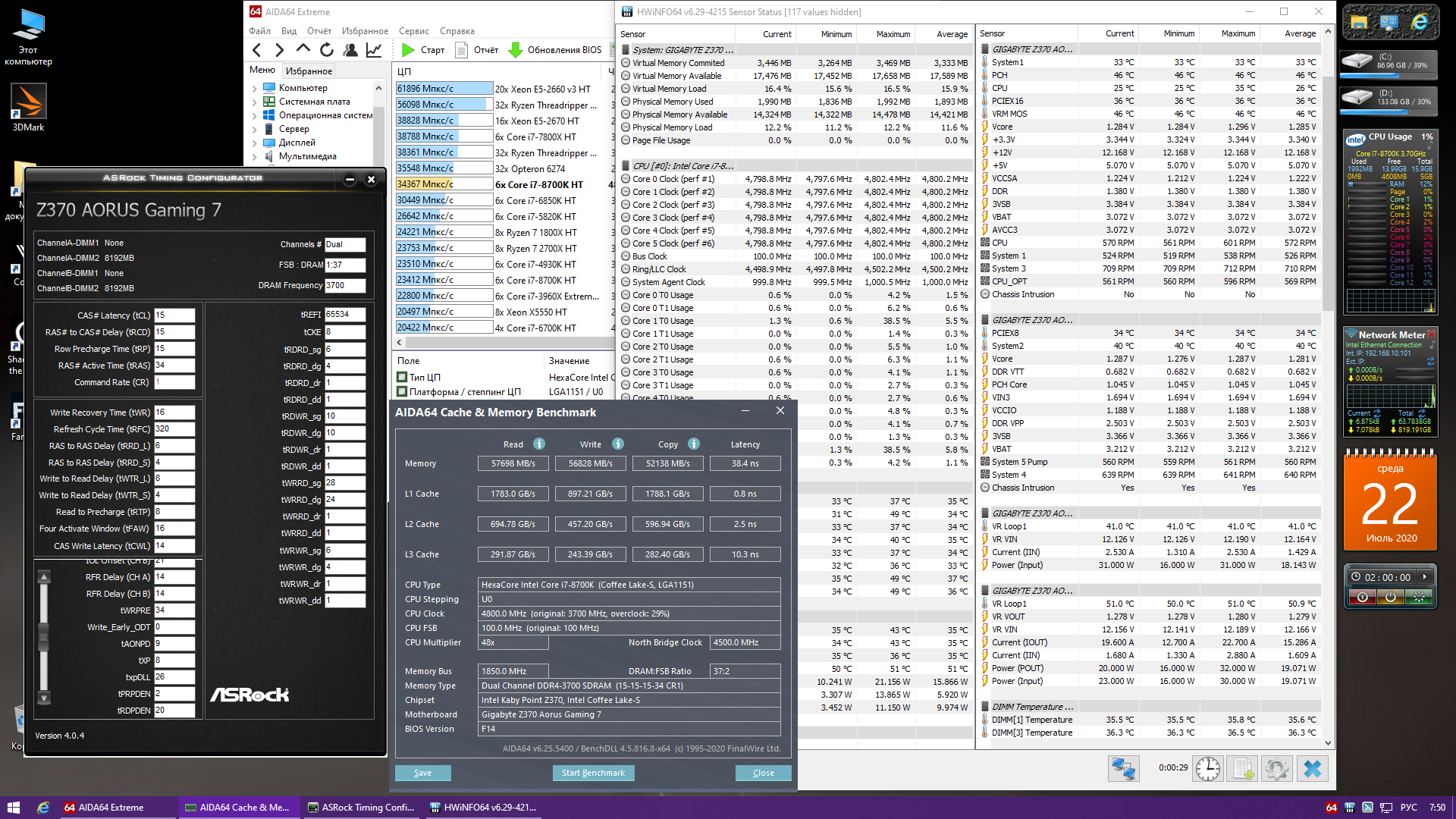The height and width of the screenshot is (819, 1456).
Task: Click the green Start arrow in AIDA64 toolbar
Action: coord(408,50)
